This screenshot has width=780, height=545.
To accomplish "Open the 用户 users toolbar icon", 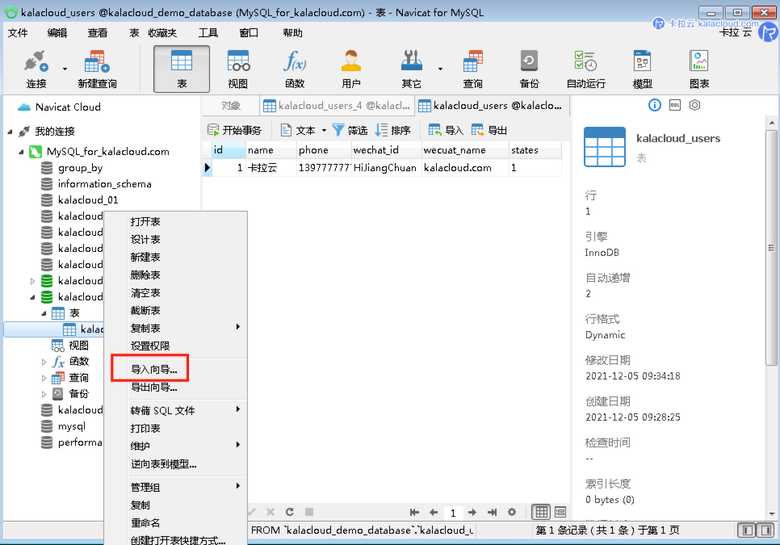I will click(351, 69).
